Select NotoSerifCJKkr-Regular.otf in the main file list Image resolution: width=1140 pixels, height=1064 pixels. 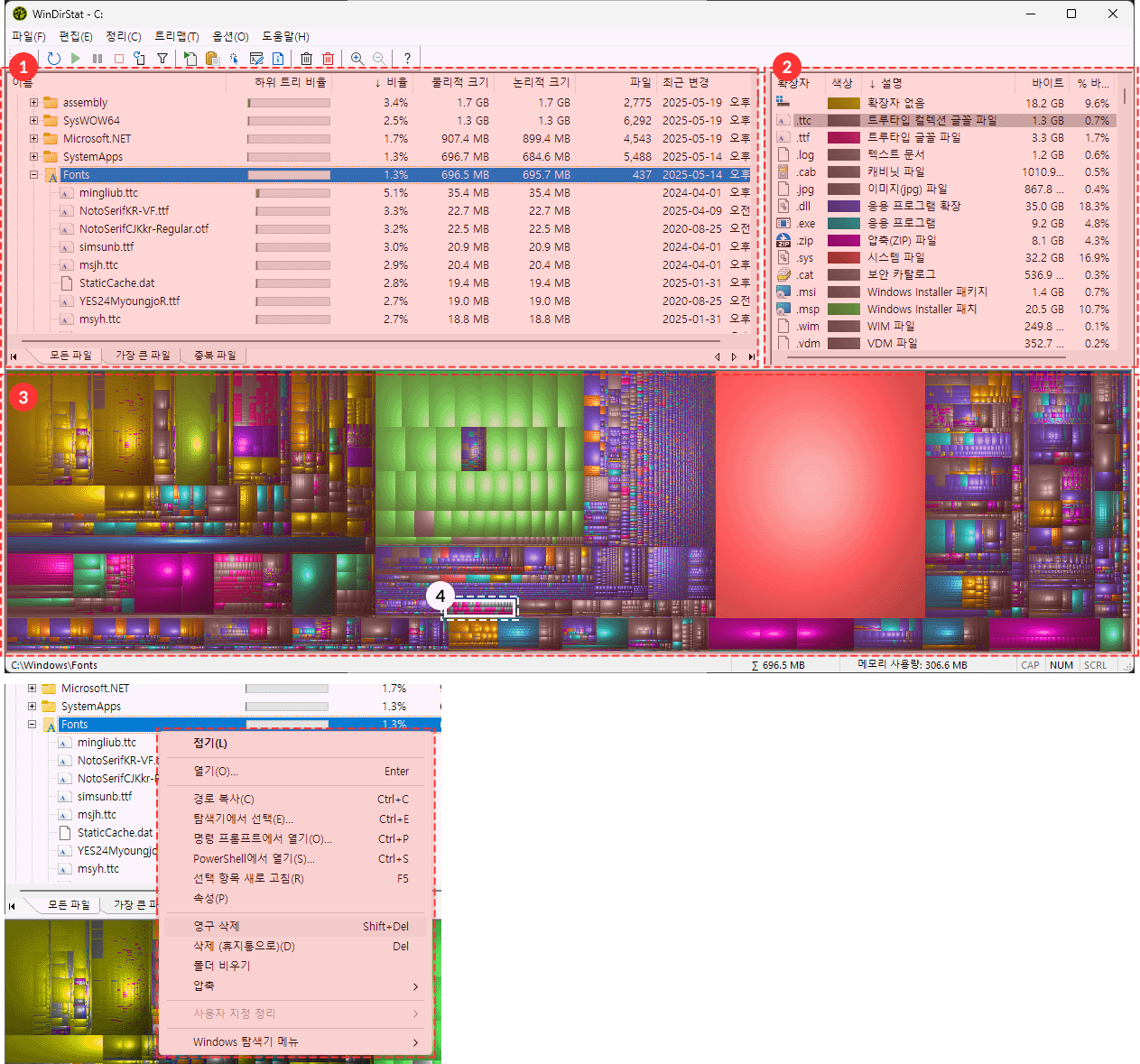tap(144, 228)
